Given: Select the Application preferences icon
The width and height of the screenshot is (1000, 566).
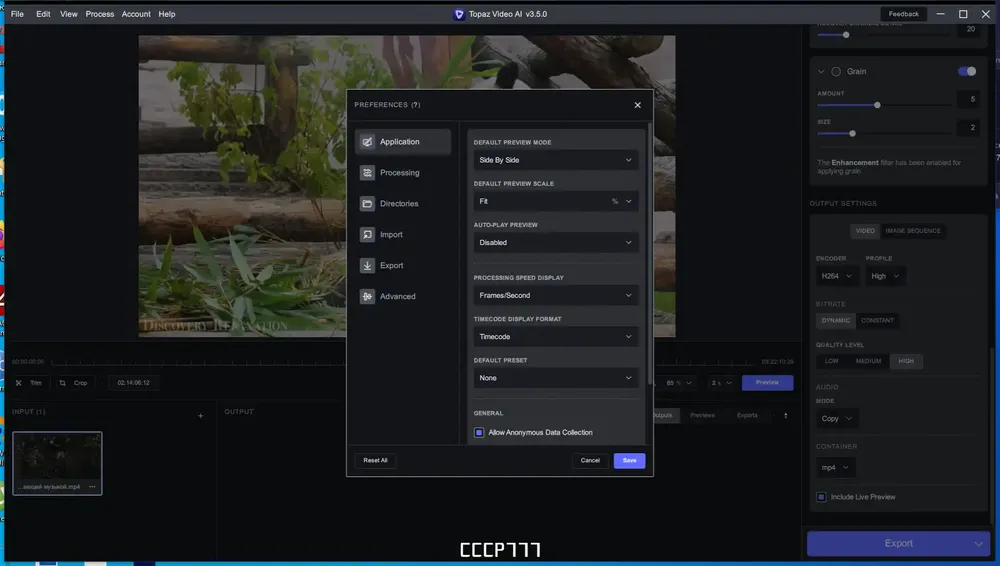Looking at the screenshot, I should [x=368, y=142].
